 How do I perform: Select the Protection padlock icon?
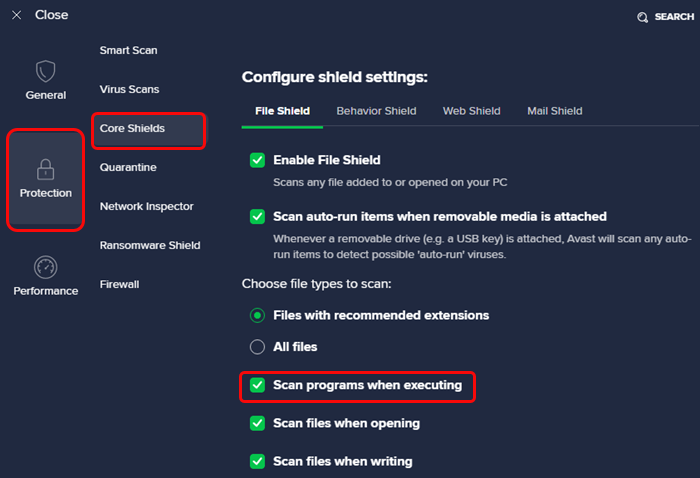(46, 170)
